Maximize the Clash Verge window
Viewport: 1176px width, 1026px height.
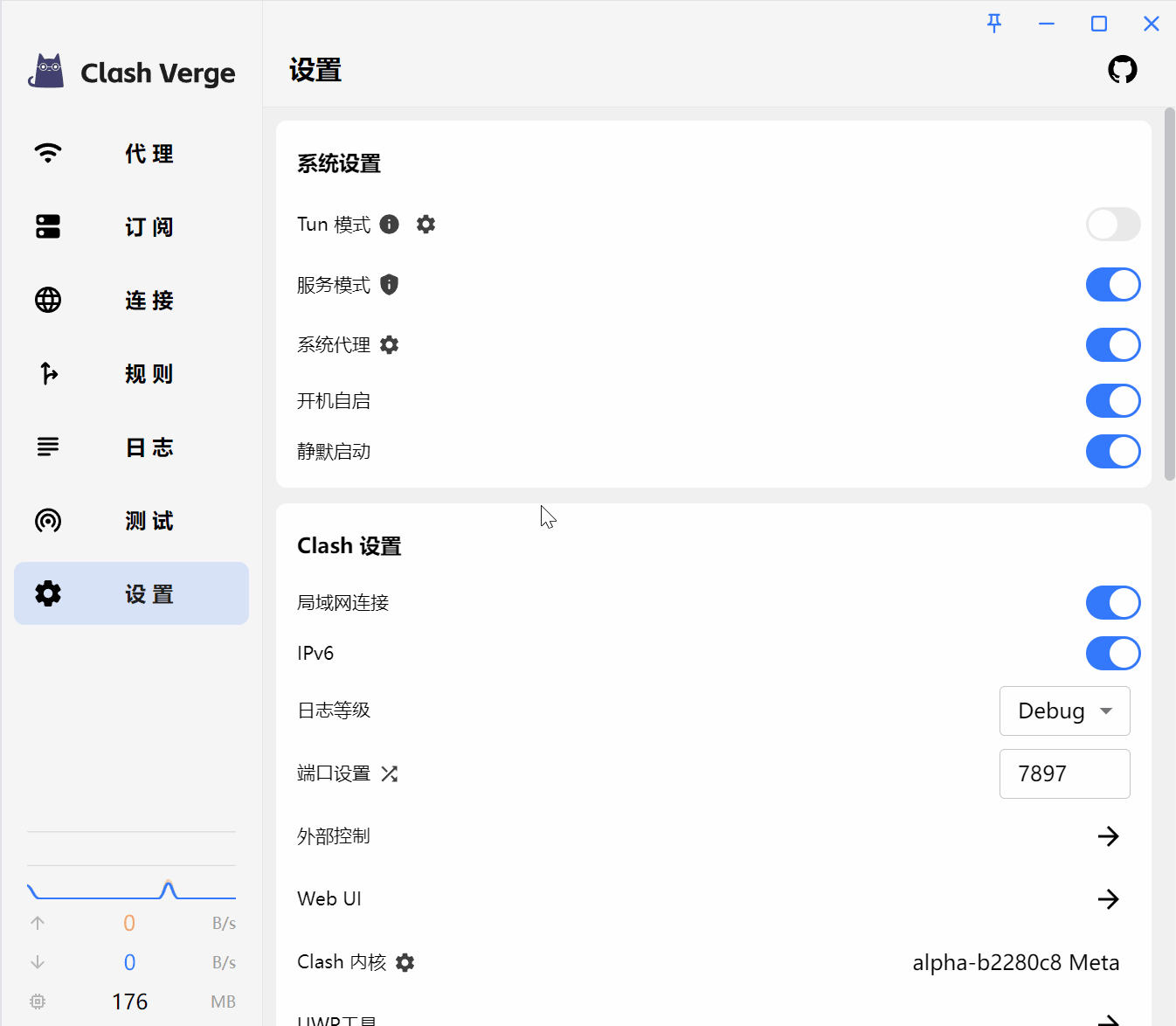1099,24
